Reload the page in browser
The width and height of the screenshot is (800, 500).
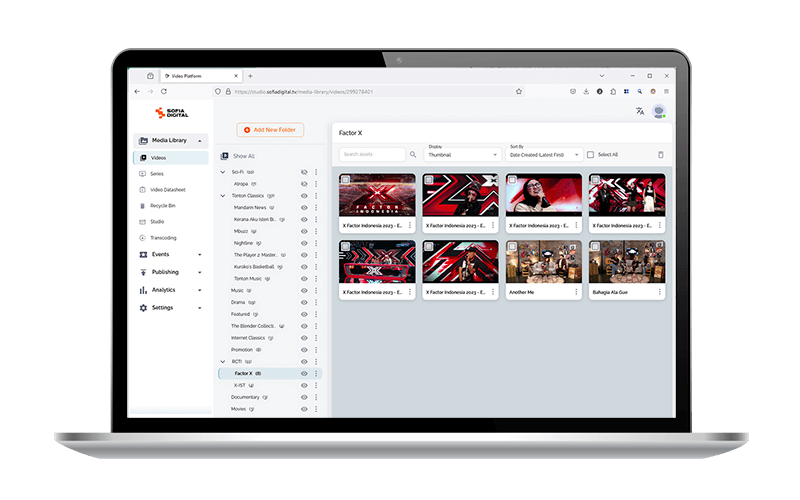[x=164, y=91]
